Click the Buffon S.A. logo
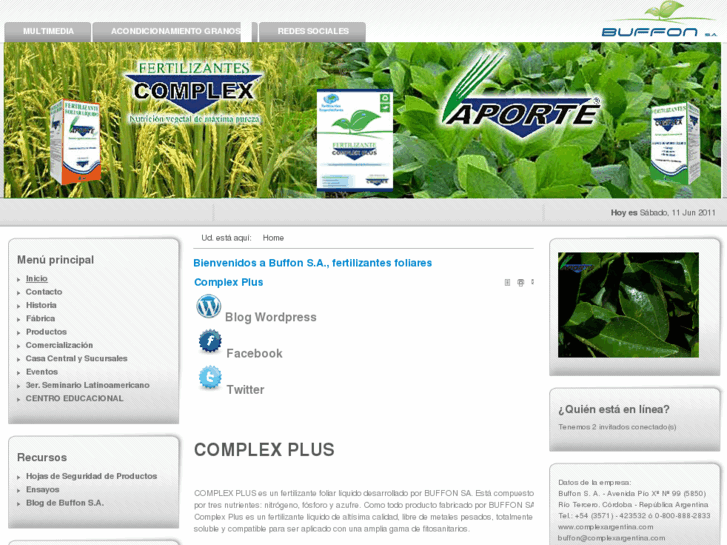The width and height of the screenshot is (727, 545). point(659,19)
